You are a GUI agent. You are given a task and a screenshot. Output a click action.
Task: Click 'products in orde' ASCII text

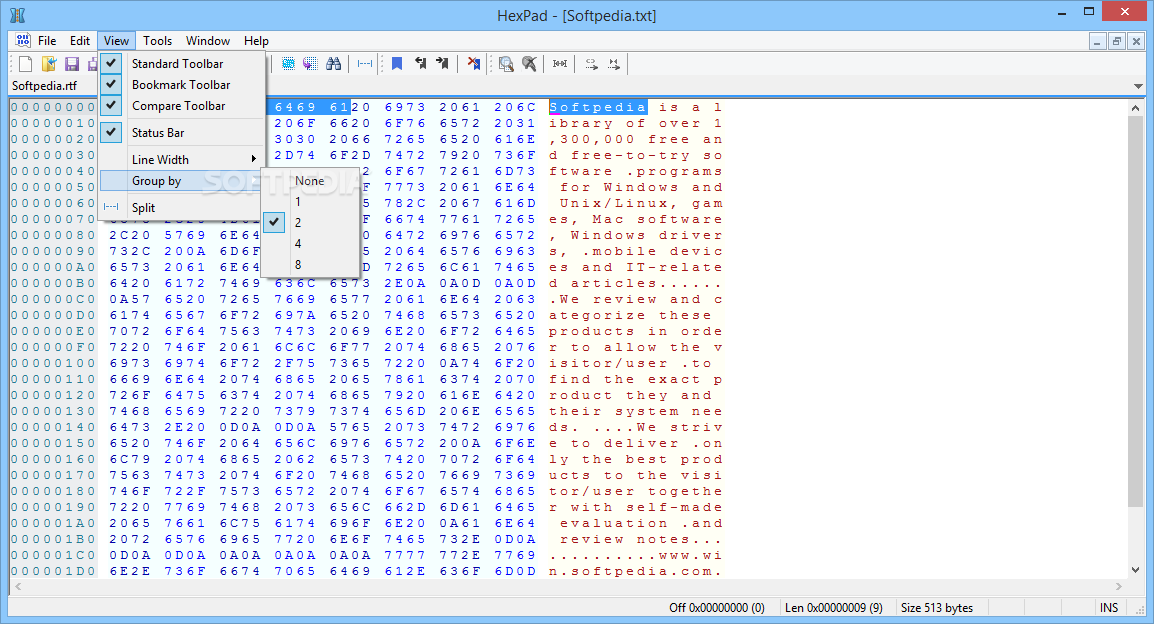tap(635, 331)
